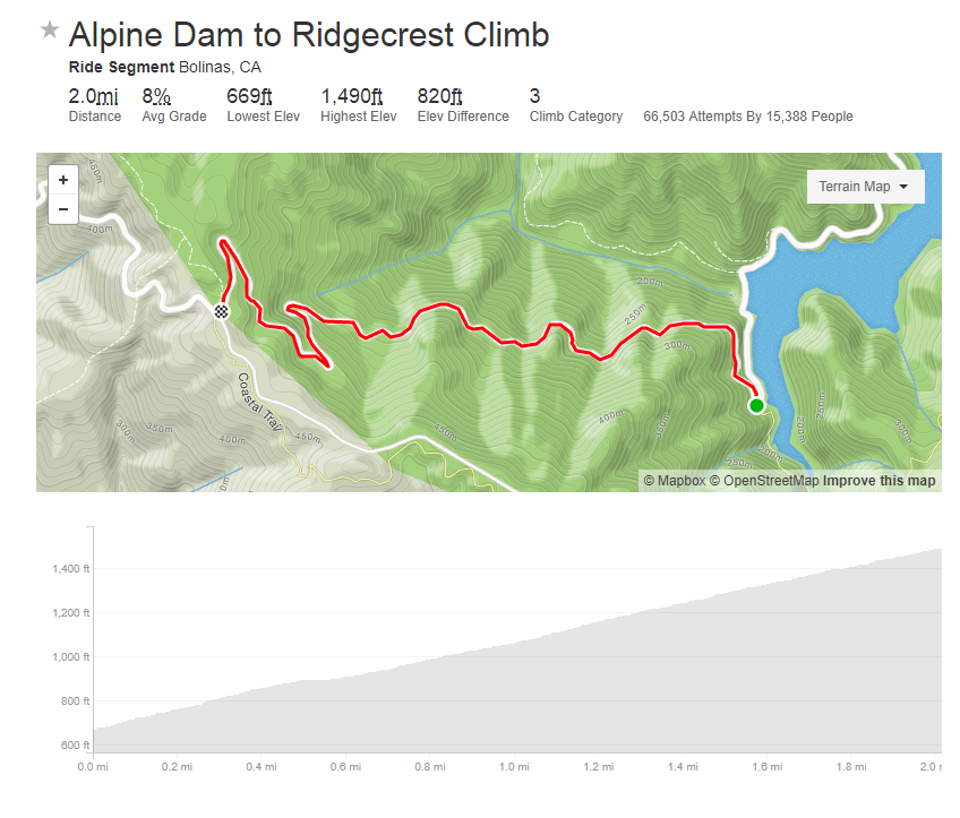Image resolution: width=960 pixels, height=818 pixels.
Task: Open the Mapbox attribution link
Action: tap(675, 481)
